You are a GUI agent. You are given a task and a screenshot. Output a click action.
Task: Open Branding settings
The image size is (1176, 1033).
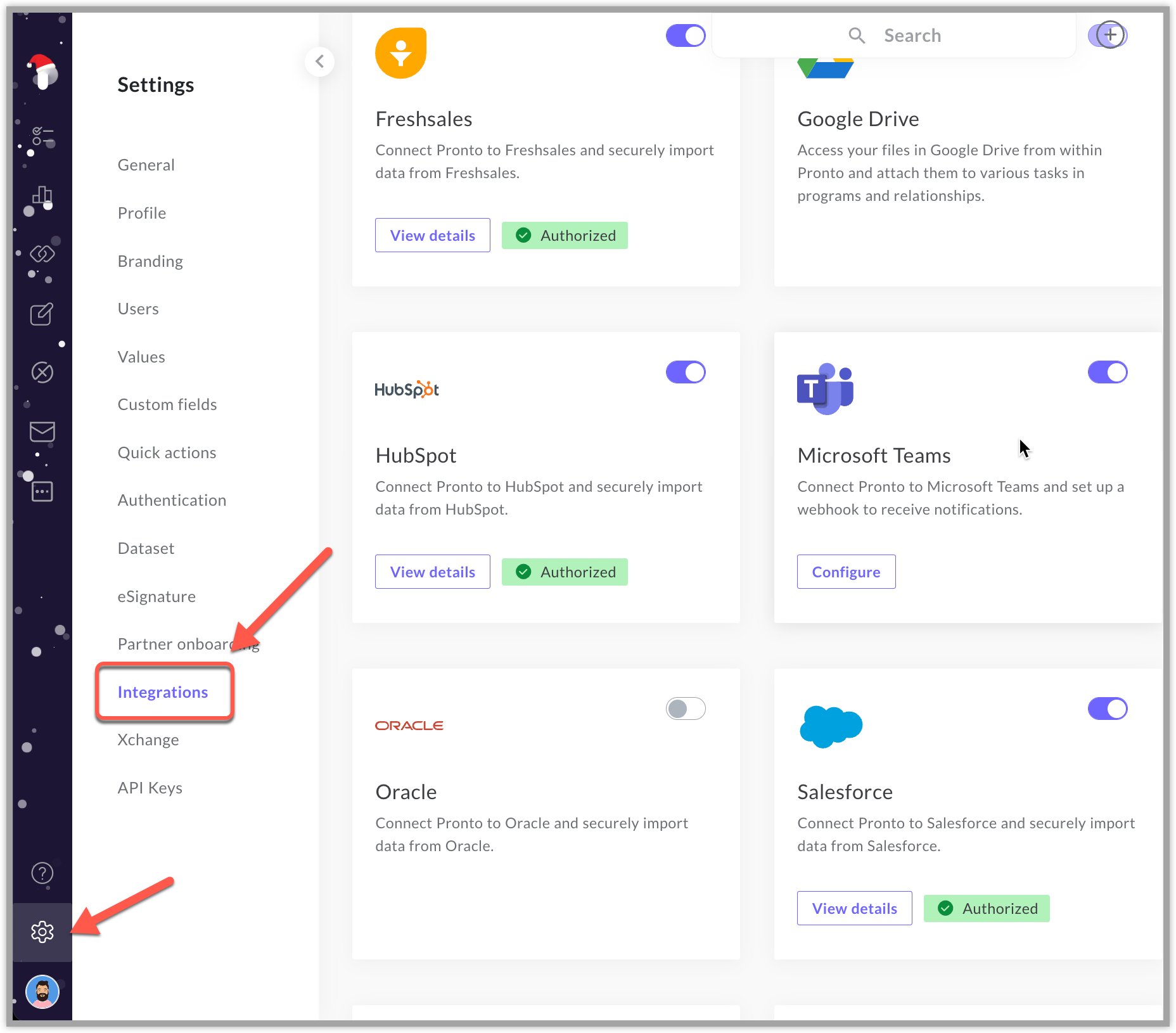[x=150, y=261]
